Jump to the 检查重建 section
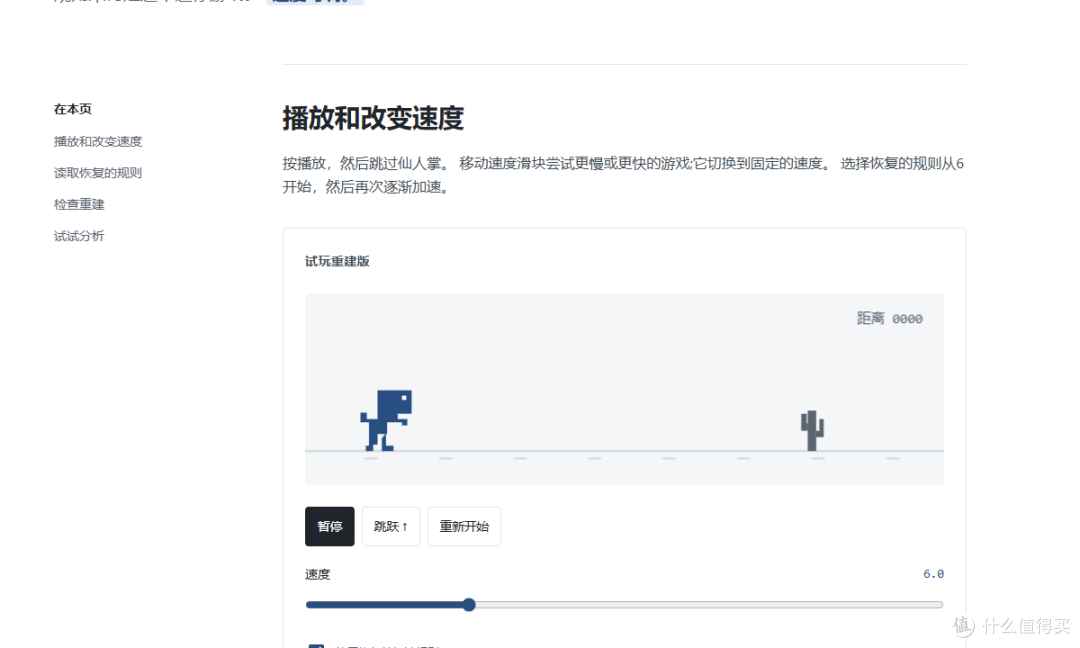 79,205
